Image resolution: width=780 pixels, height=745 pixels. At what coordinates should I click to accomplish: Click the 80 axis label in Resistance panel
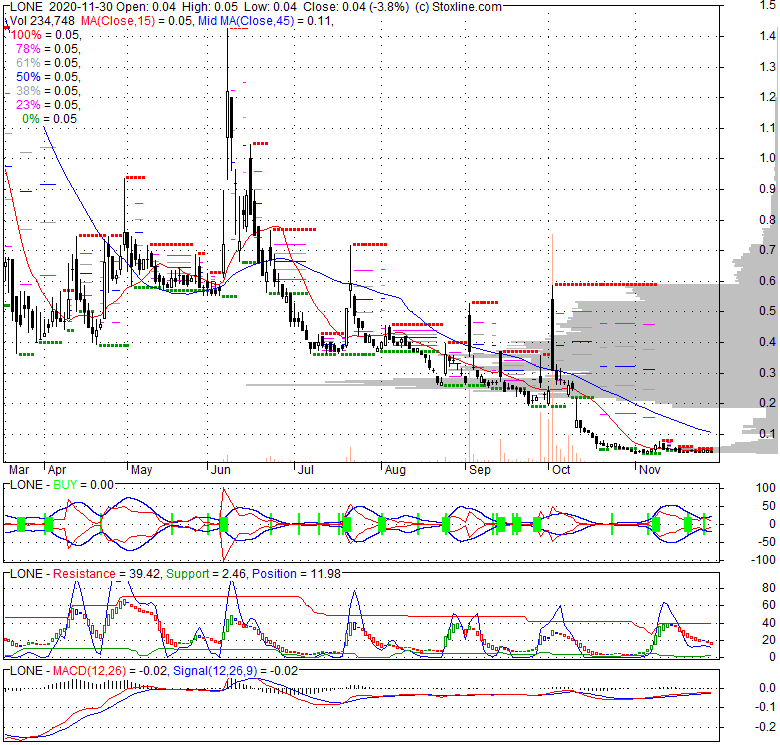[x=769, y=588]
